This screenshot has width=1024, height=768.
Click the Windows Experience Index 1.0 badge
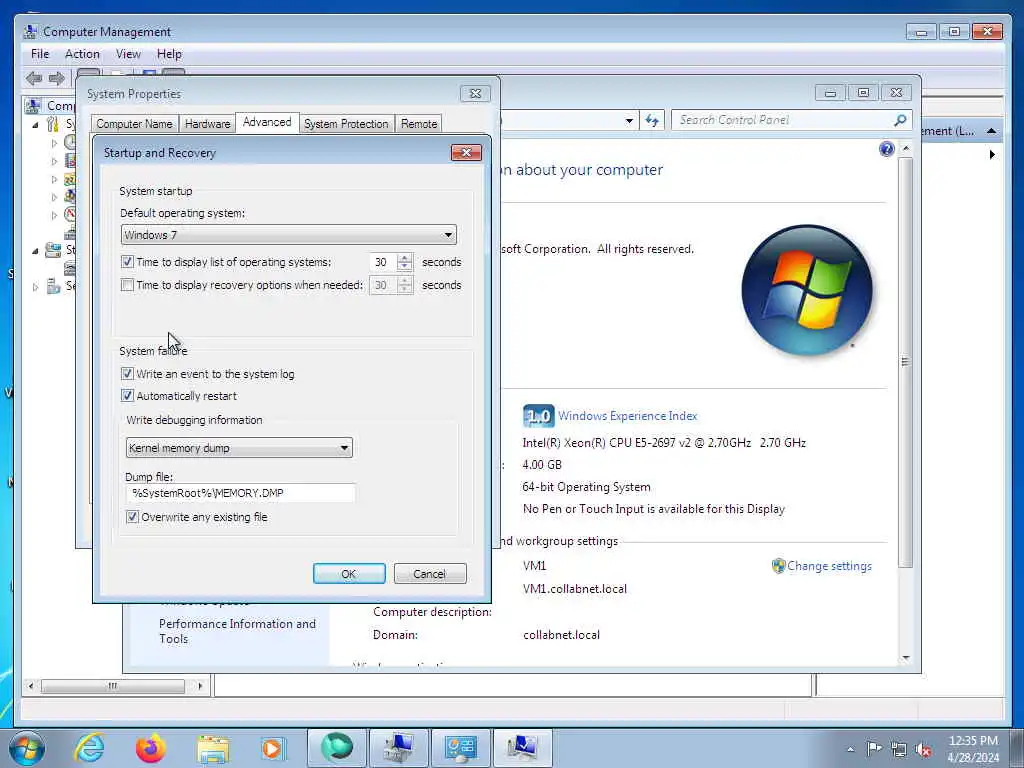[x=538, y=416]
